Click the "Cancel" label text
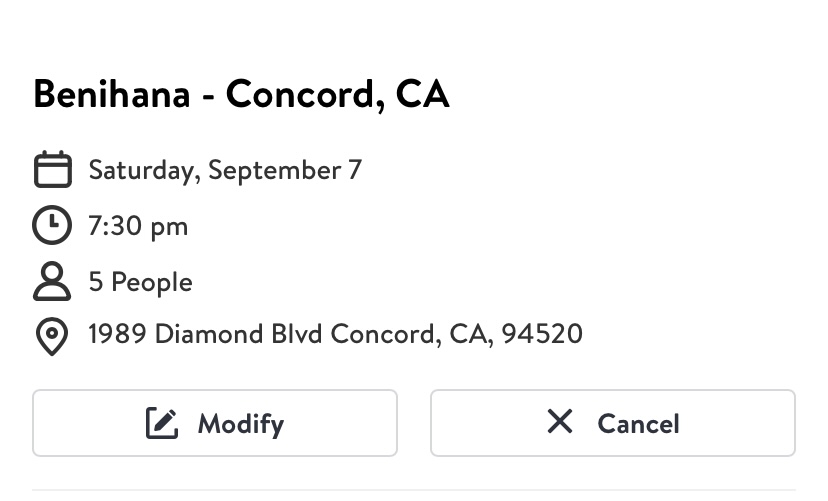Viewport: 828px width, 501px height. click(639, 424)
